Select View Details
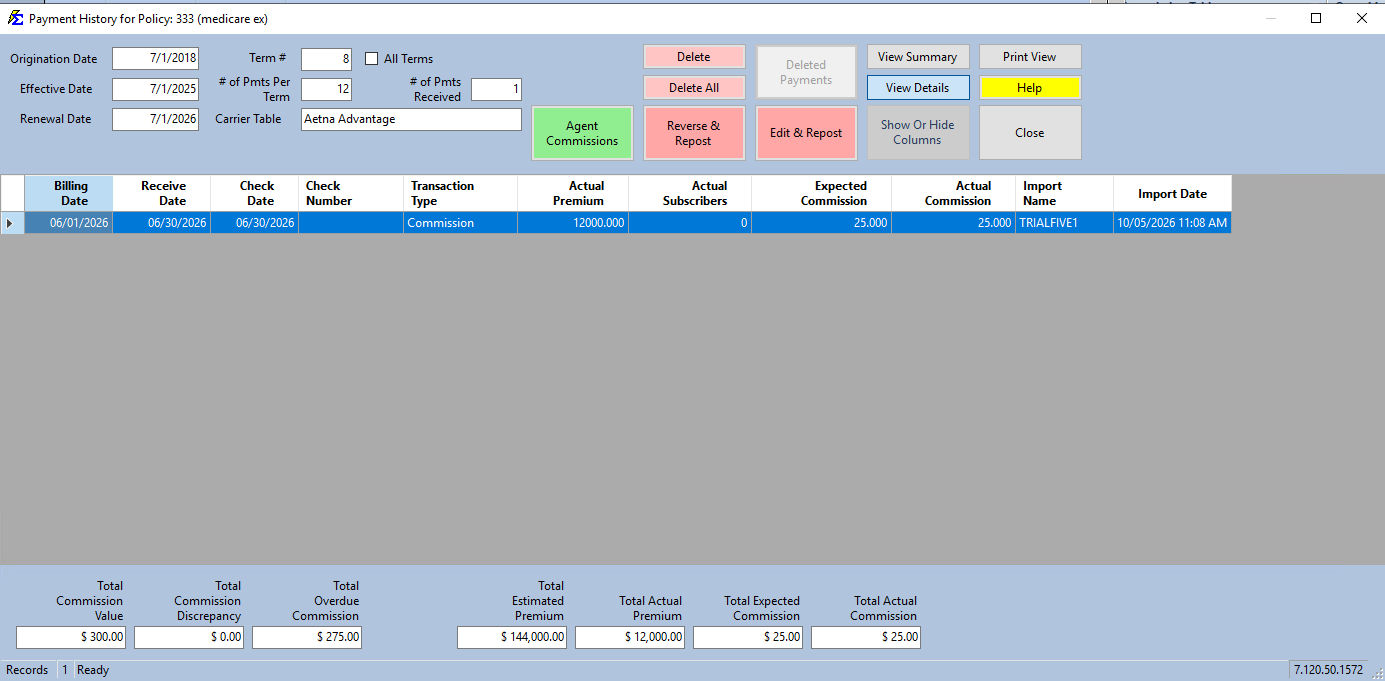1385x681 pixels. point(918,88)
